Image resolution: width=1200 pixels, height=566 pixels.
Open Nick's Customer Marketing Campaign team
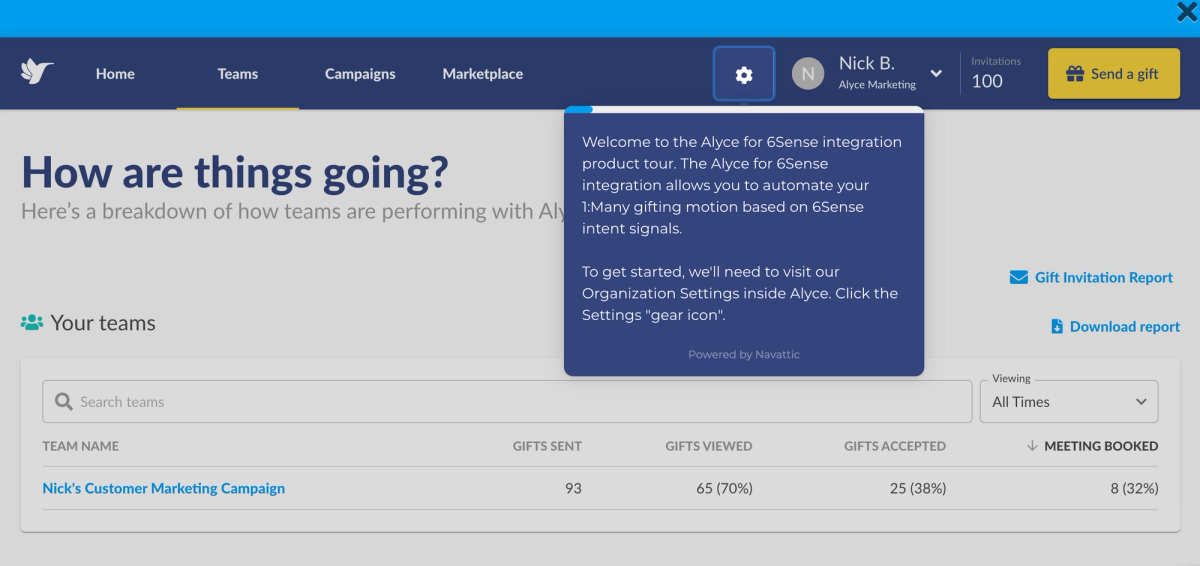click(164, 488)
